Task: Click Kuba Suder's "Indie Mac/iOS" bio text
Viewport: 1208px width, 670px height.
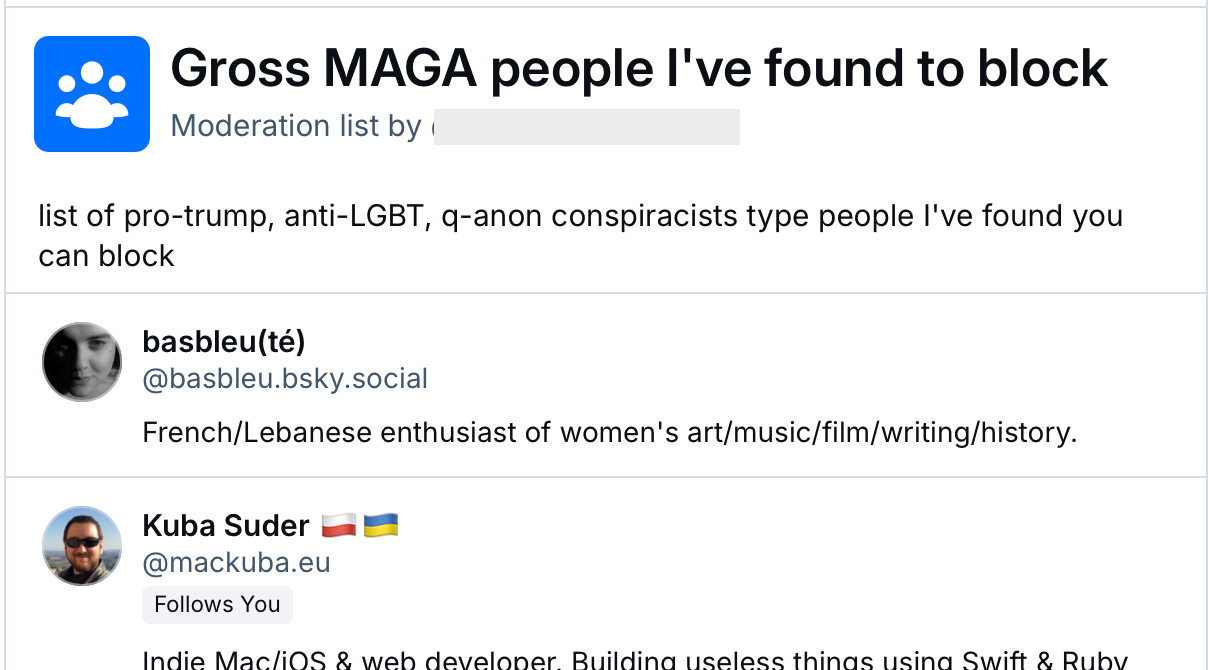Action: [635, 660]
